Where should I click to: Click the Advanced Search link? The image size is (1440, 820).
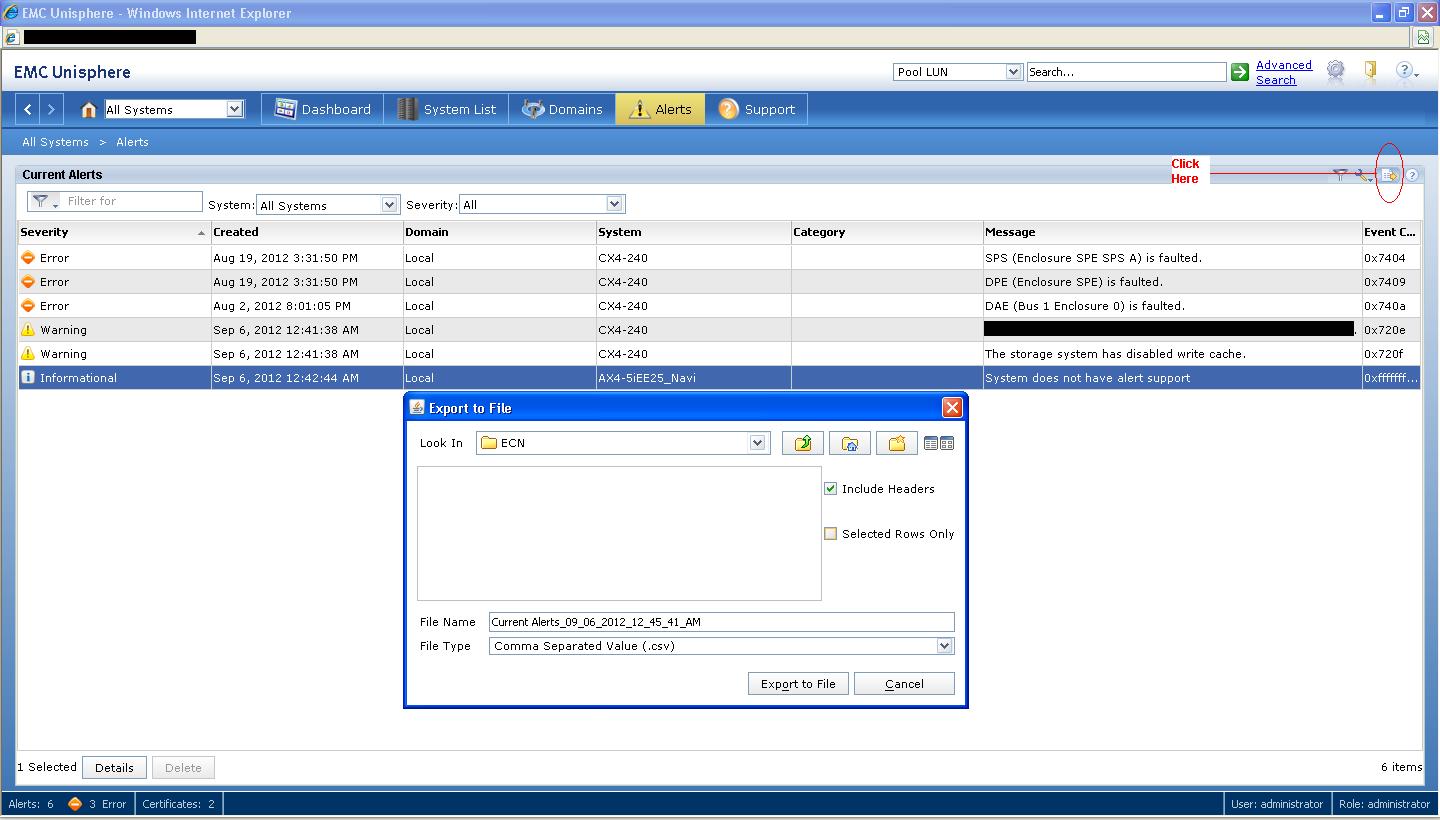(1284, 72)
